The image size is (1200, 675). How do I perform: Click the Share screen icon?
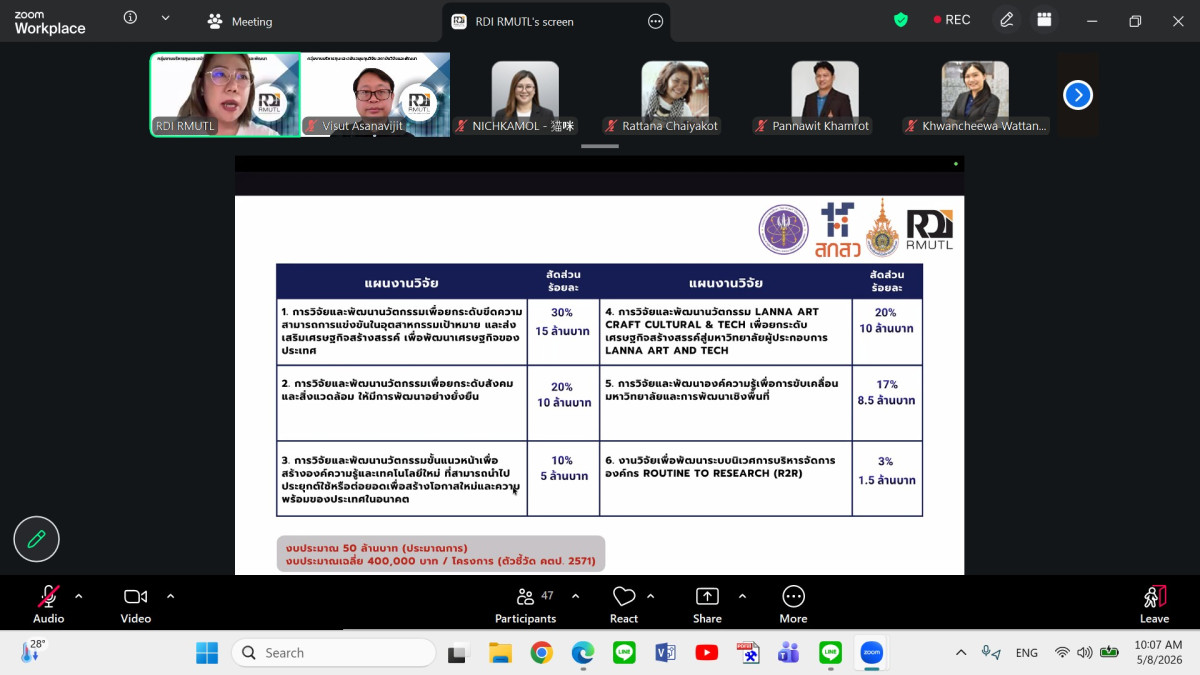(707, 597)
